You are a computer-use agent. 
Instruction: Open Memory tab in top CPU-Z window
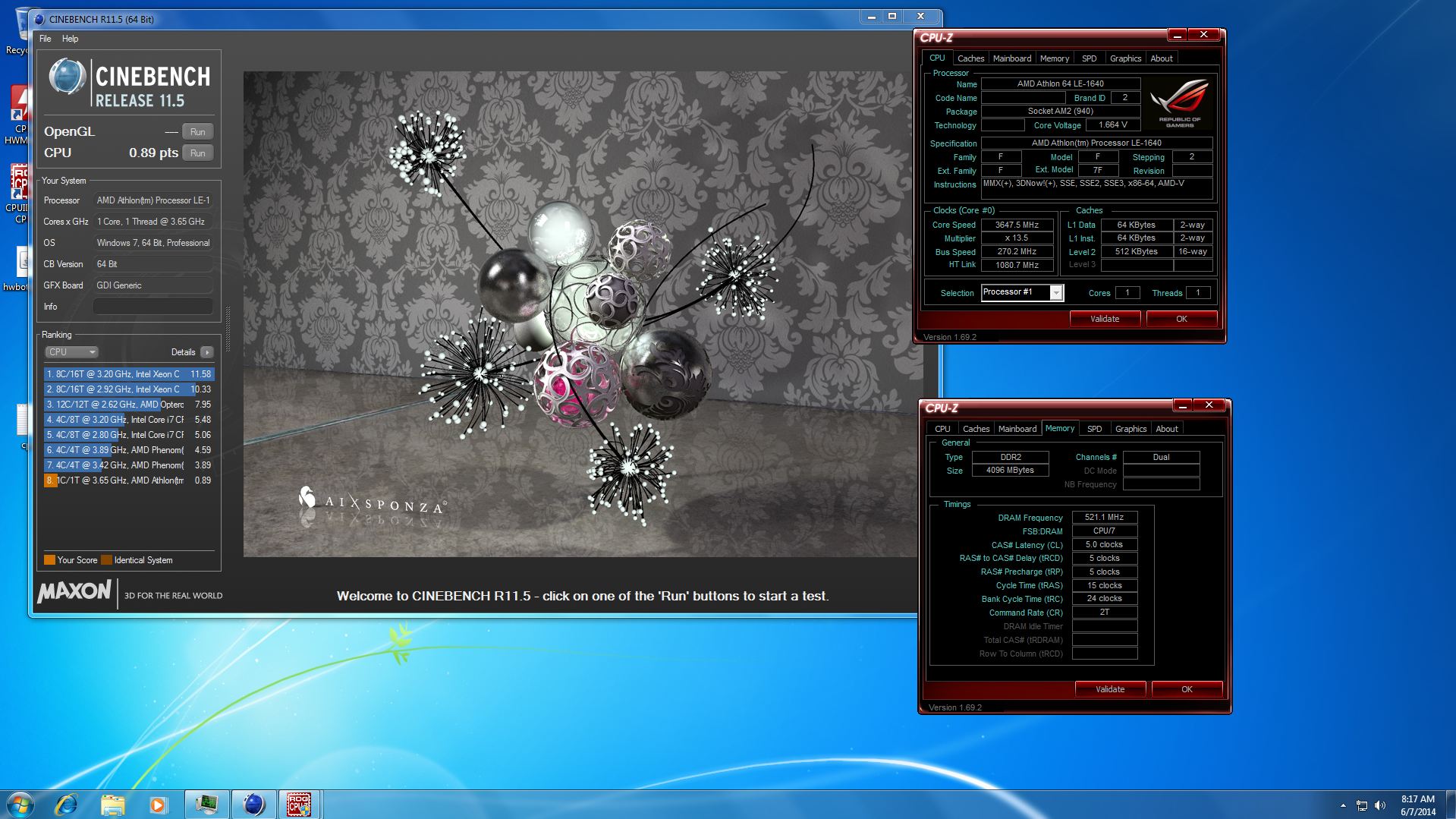(1055, 58)
